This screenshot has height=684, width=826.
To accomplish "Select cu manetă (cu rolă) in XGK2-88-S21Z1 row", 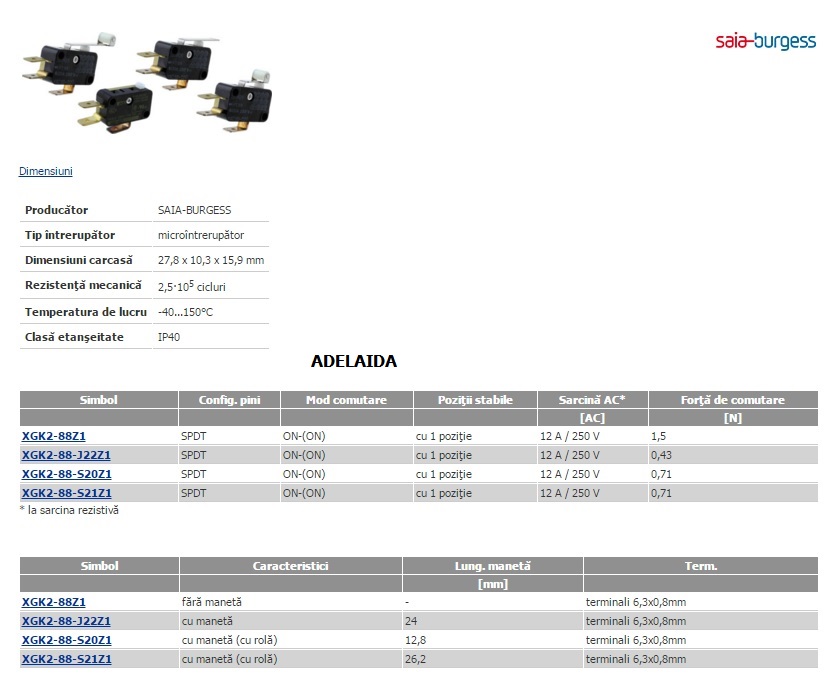I will tap(290, 659).
